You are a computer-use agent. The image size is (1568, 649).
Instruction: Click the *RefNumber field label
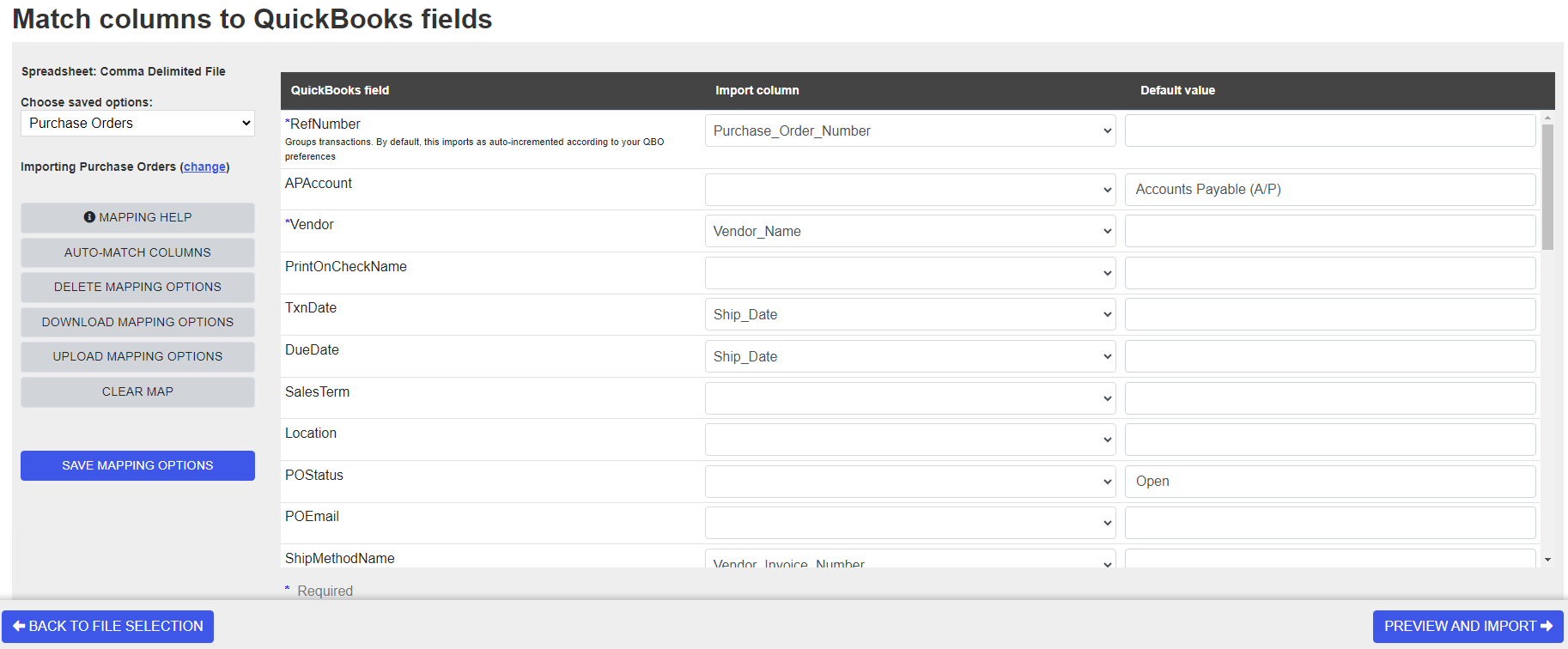[323, 124]
